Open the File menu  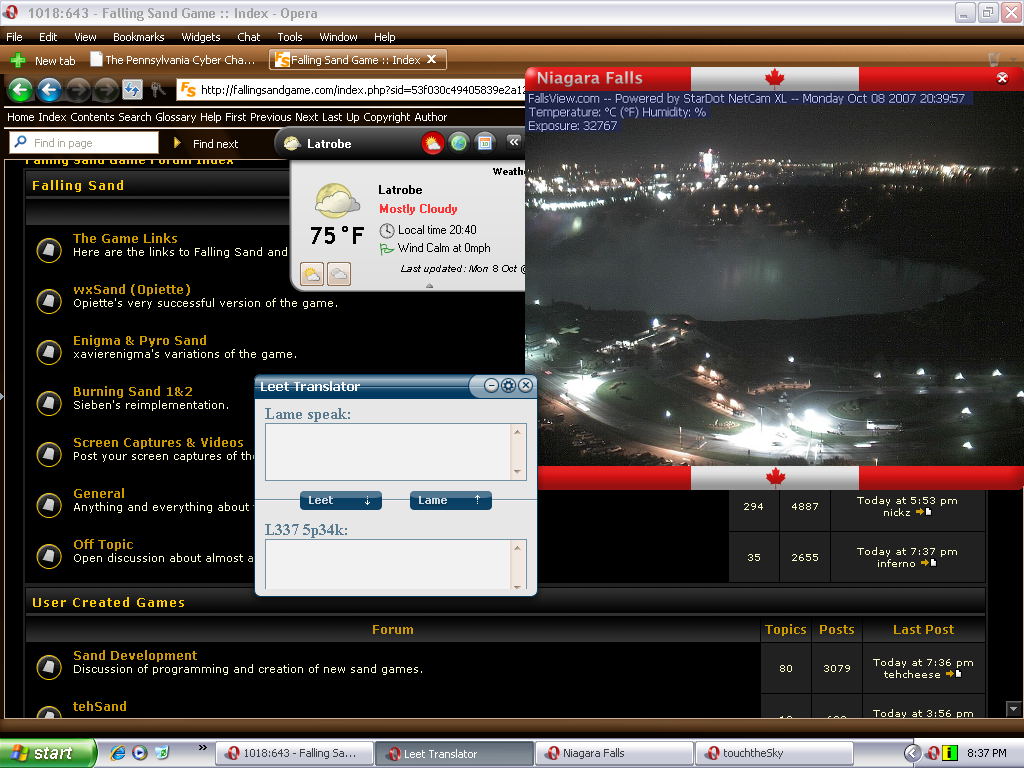[x=14, y=37]
